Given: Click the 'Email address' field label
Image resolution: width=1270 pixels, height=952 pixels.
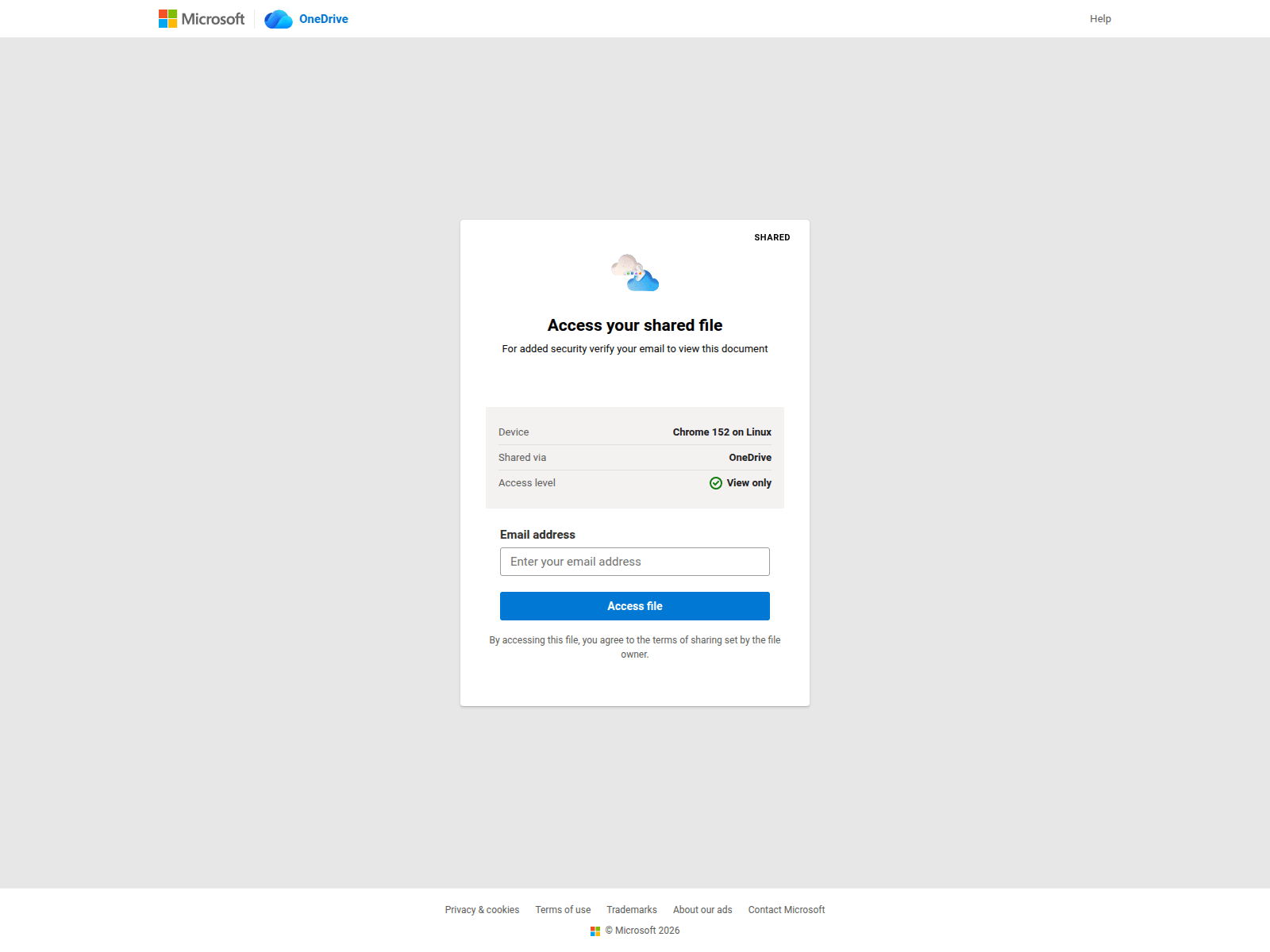Looking at the screenshot, I should (x=537, y=535).
